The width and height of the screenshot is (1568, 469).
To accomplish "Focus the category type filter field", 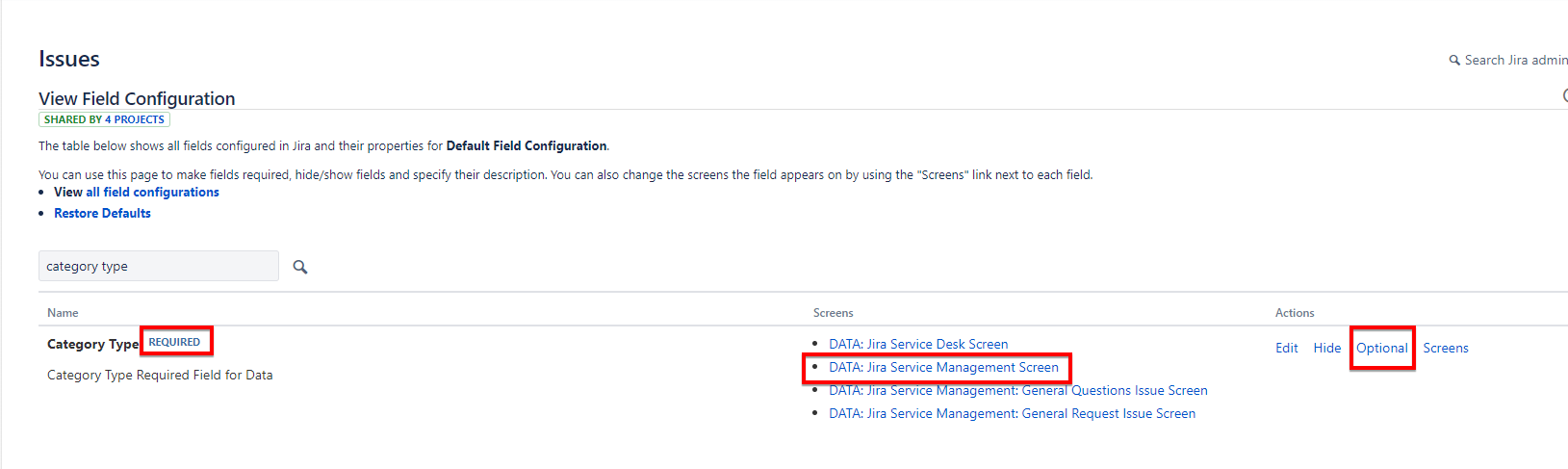I will click(x=159, y=266).
